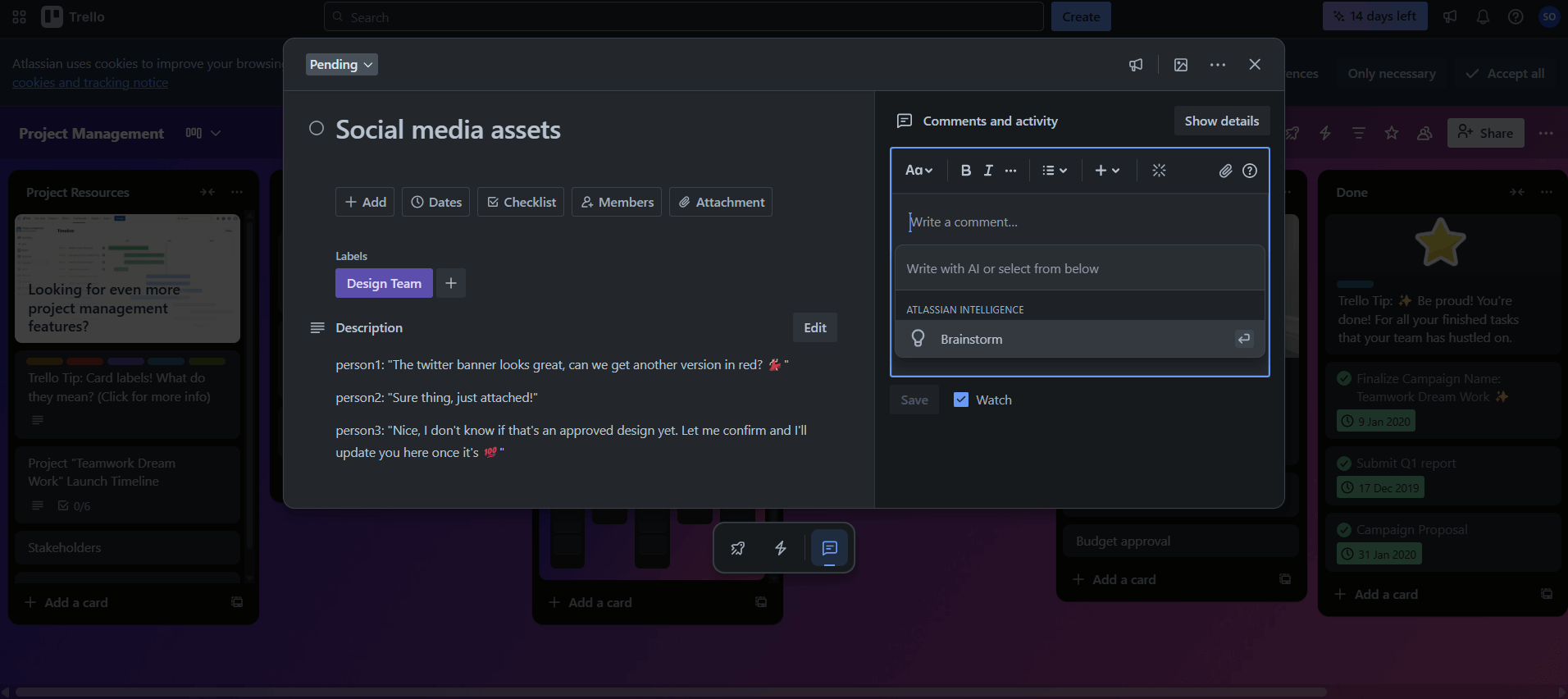Open the board menu three dots
Viewport: 1568px width, 699px height.
pyautogui.click(x=1546, y=133)
